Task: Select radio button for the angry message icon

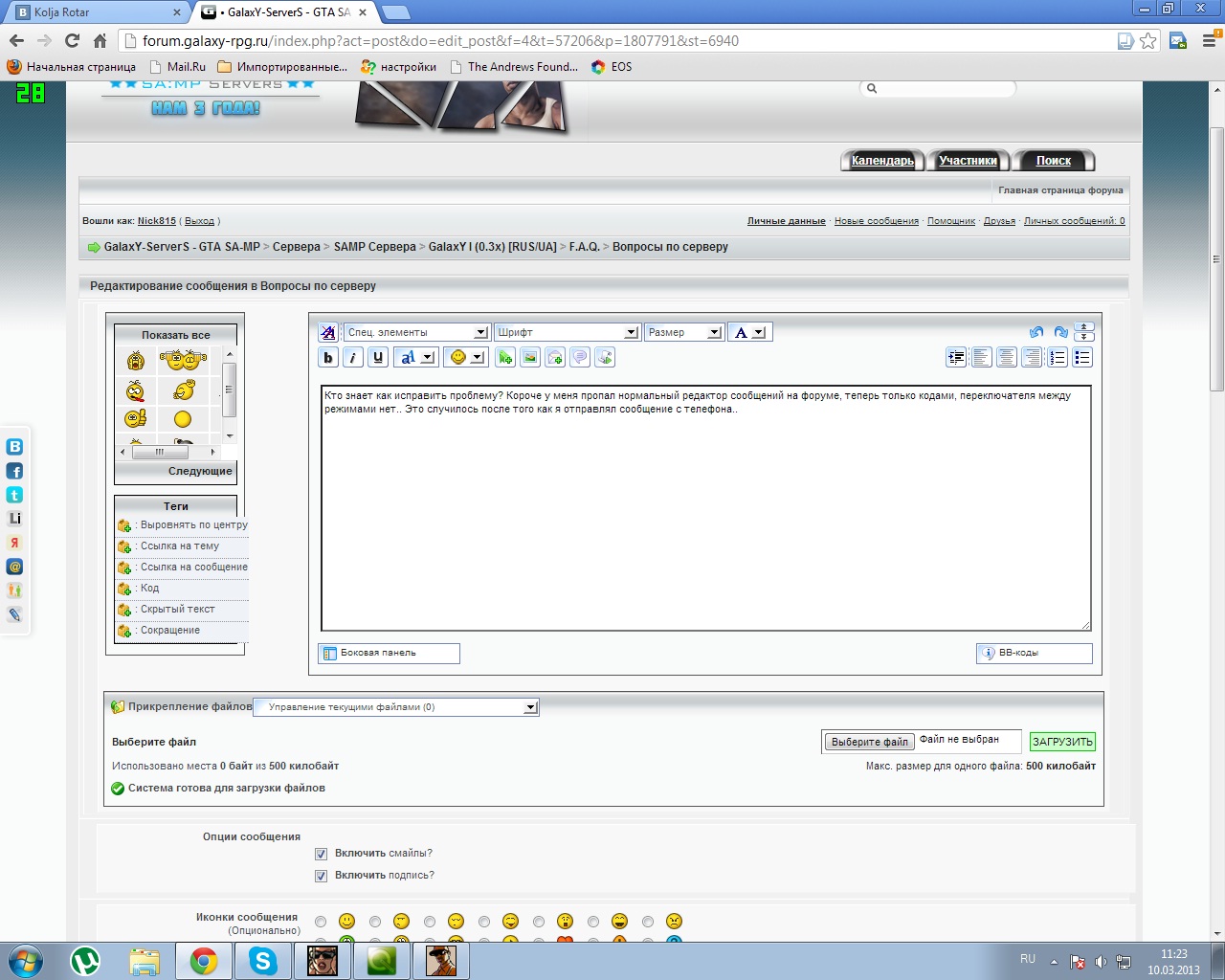Action: [648, 922]
